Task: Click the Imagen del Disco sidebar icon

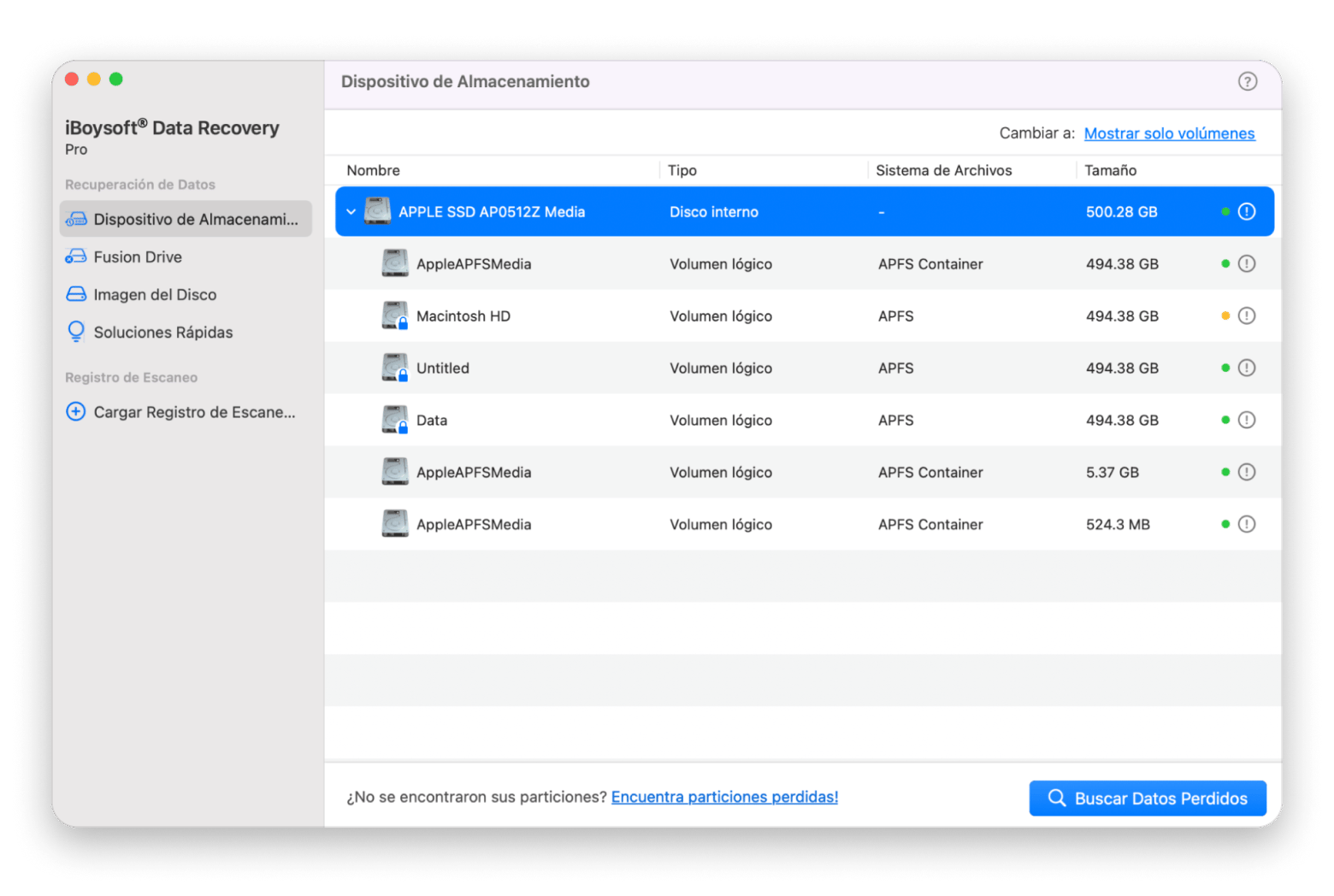Action: coord(76,294)
